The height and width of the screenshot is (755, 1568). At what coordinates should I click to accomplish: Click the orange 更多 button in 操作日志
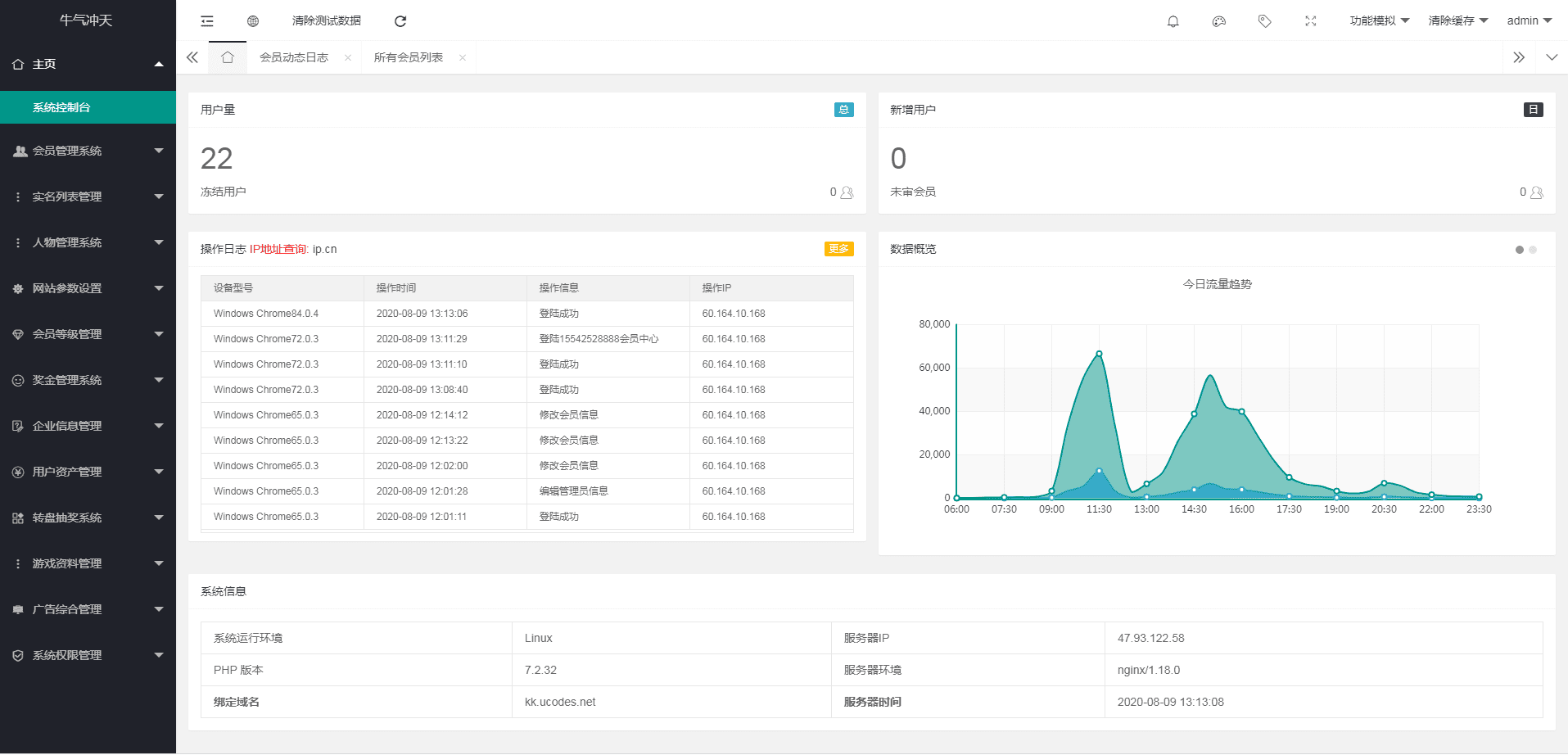[x=838, y=249]
